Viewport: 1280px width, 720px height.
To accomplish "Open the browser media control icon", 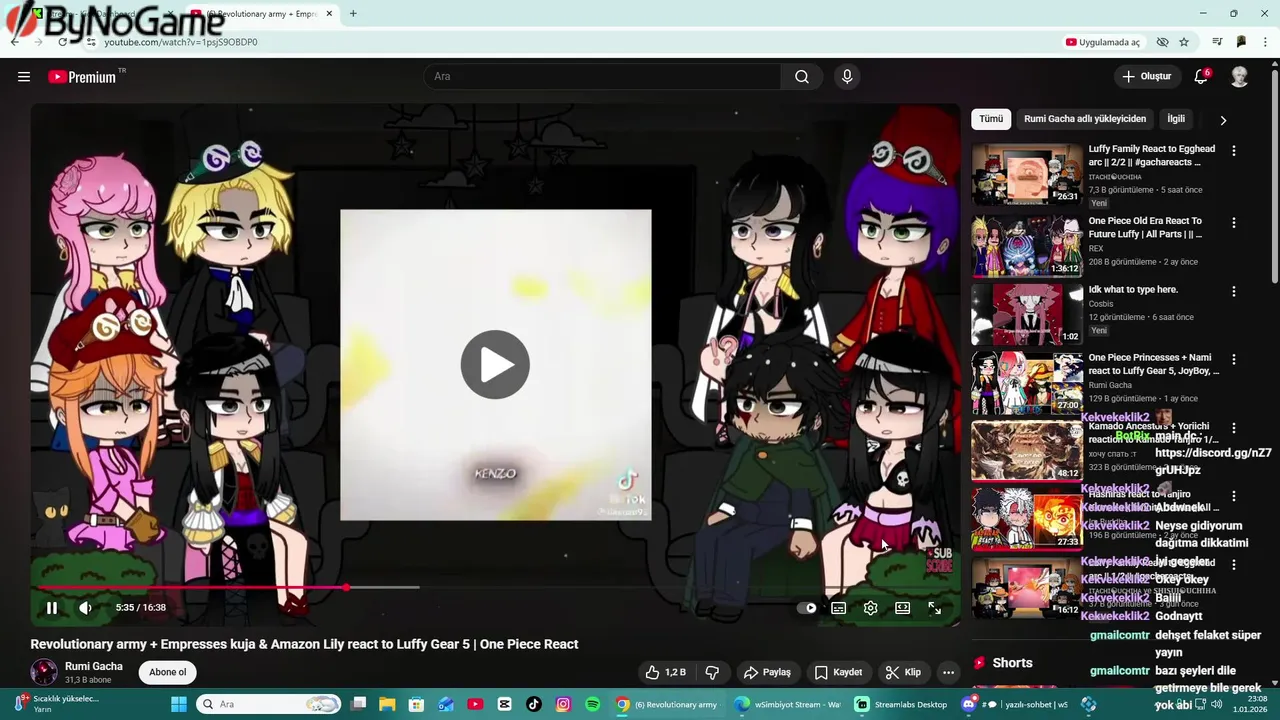I will pos(1217,42).
